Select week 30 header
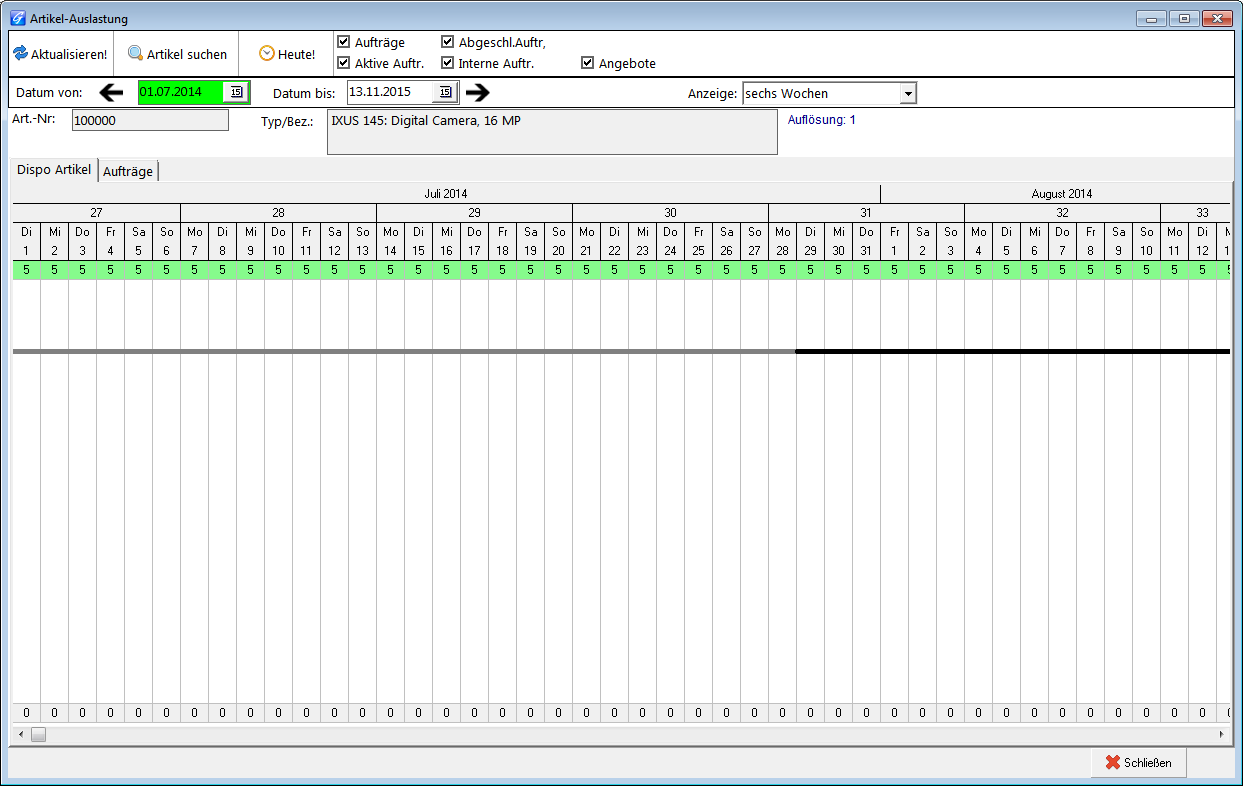Image resolution: width=1243 pixels, height=786 pixels. [x=670, y=213]
